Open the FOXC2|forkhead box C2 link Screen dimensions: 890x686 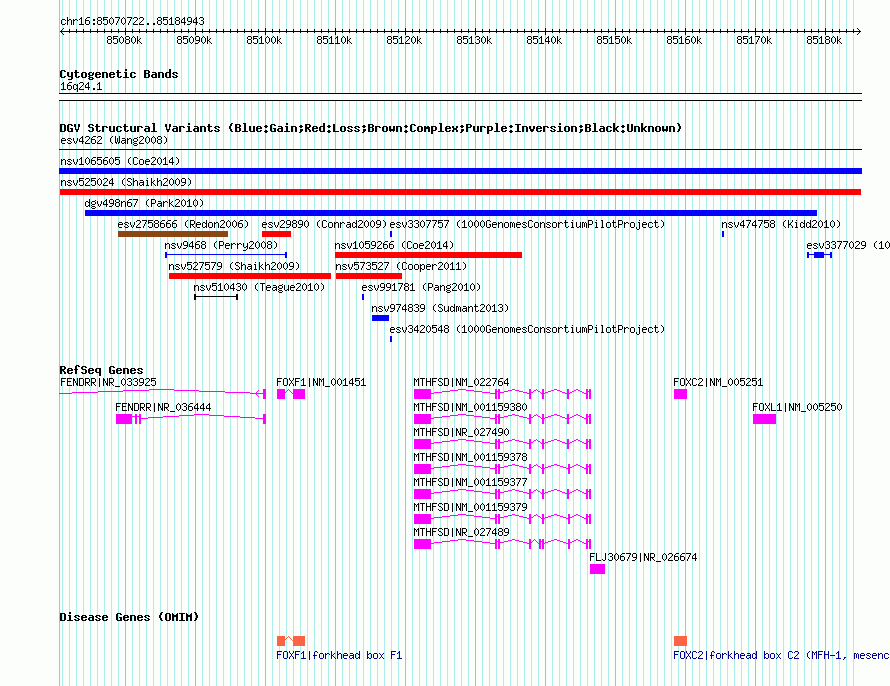781,655
